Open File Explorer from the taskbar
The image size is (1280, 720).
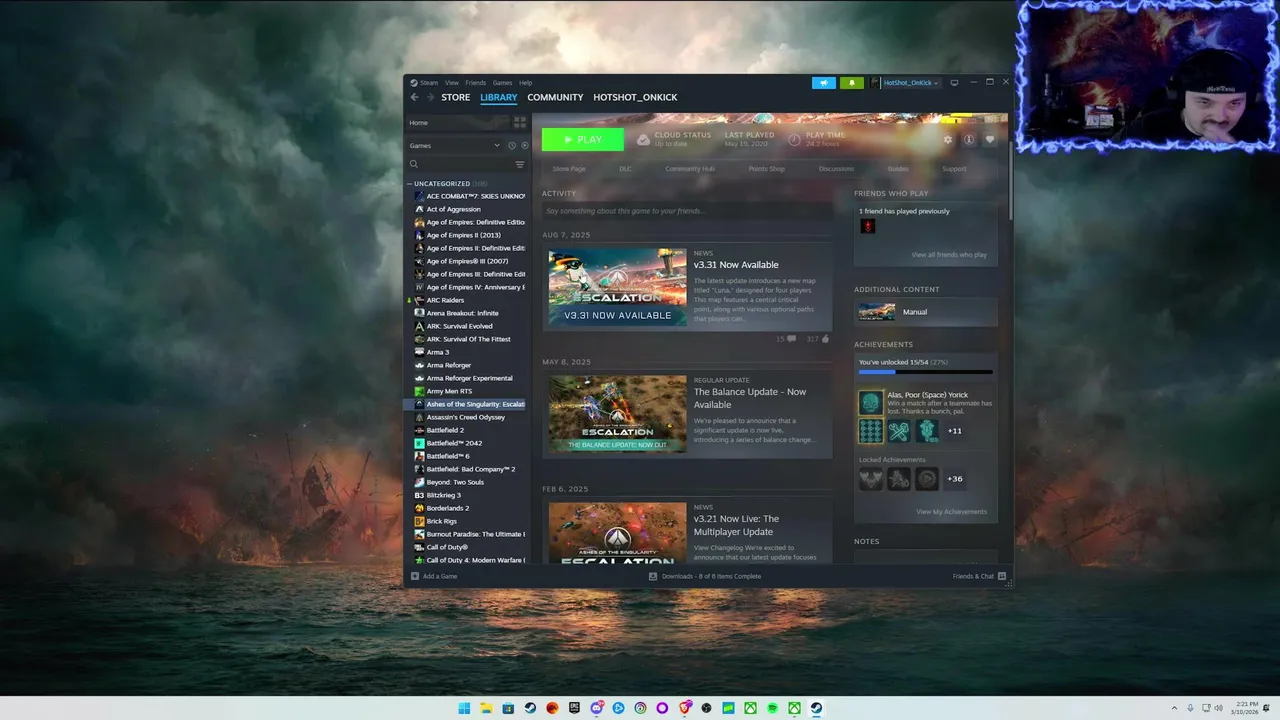pos(486,708)
